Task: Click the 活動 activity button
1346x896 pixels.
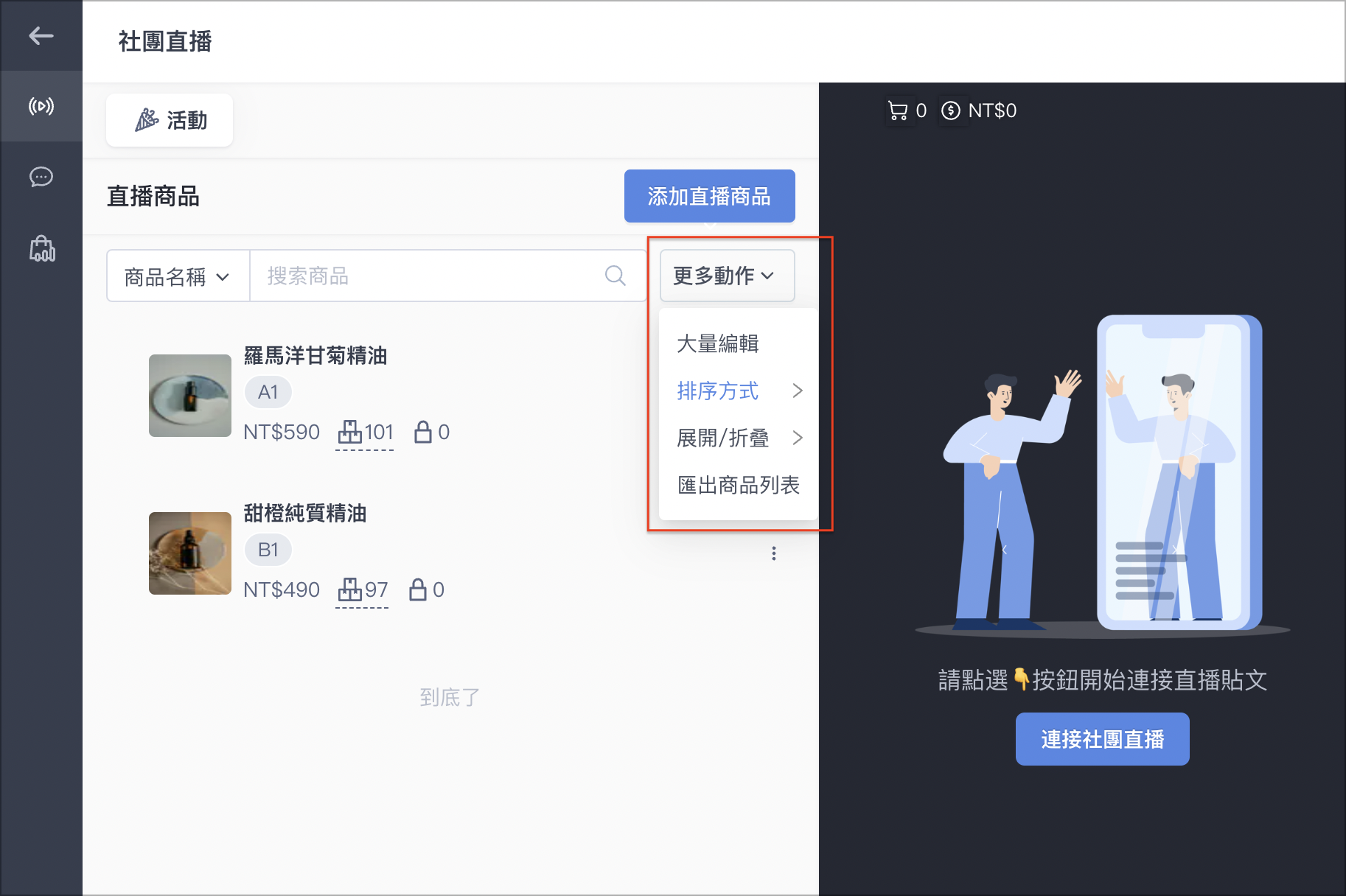Action: (x=170, y=120)
